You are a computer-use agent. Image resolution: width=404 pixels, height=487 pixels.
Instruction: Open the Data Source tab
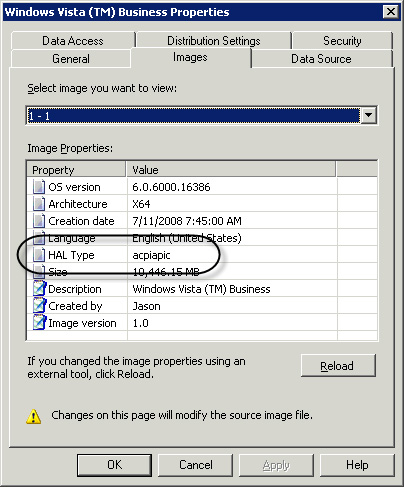click(321, 59)
